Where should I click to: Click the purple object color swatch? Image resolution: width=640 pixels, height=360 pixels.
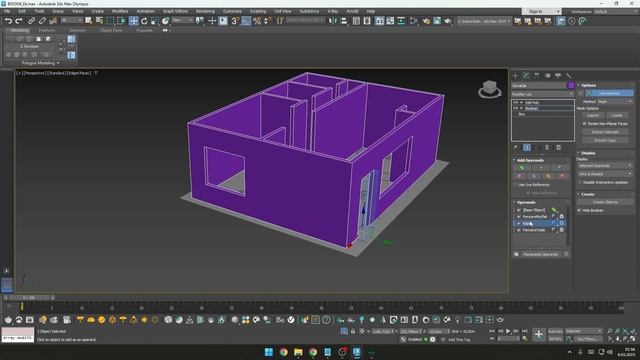tap(571, 85)
